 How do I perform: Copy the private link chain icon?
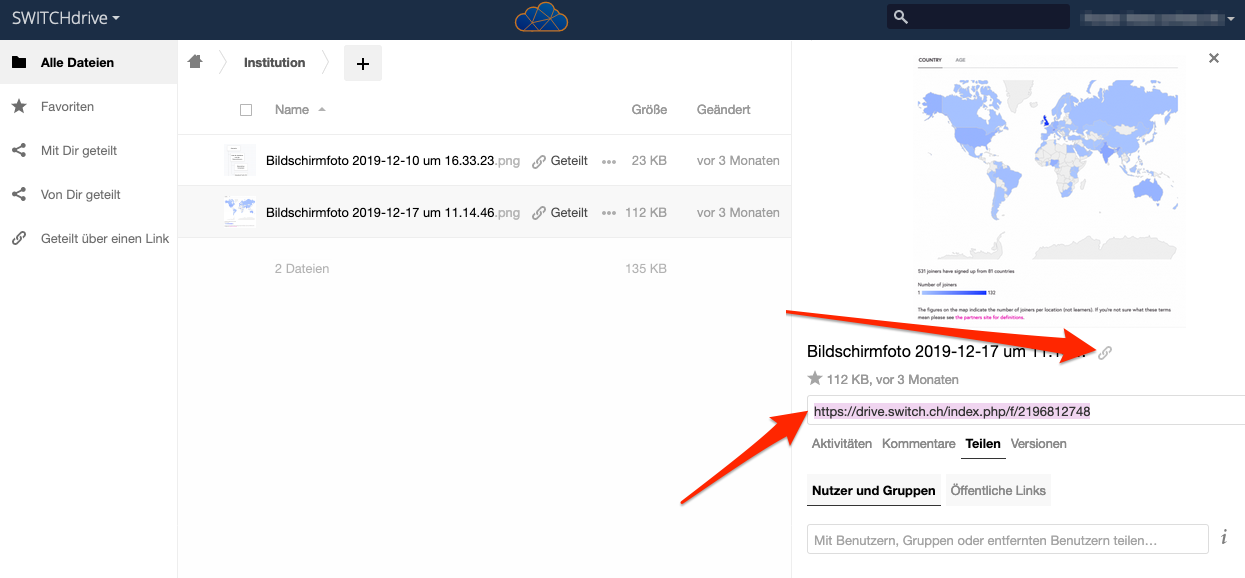(1105, 352)
